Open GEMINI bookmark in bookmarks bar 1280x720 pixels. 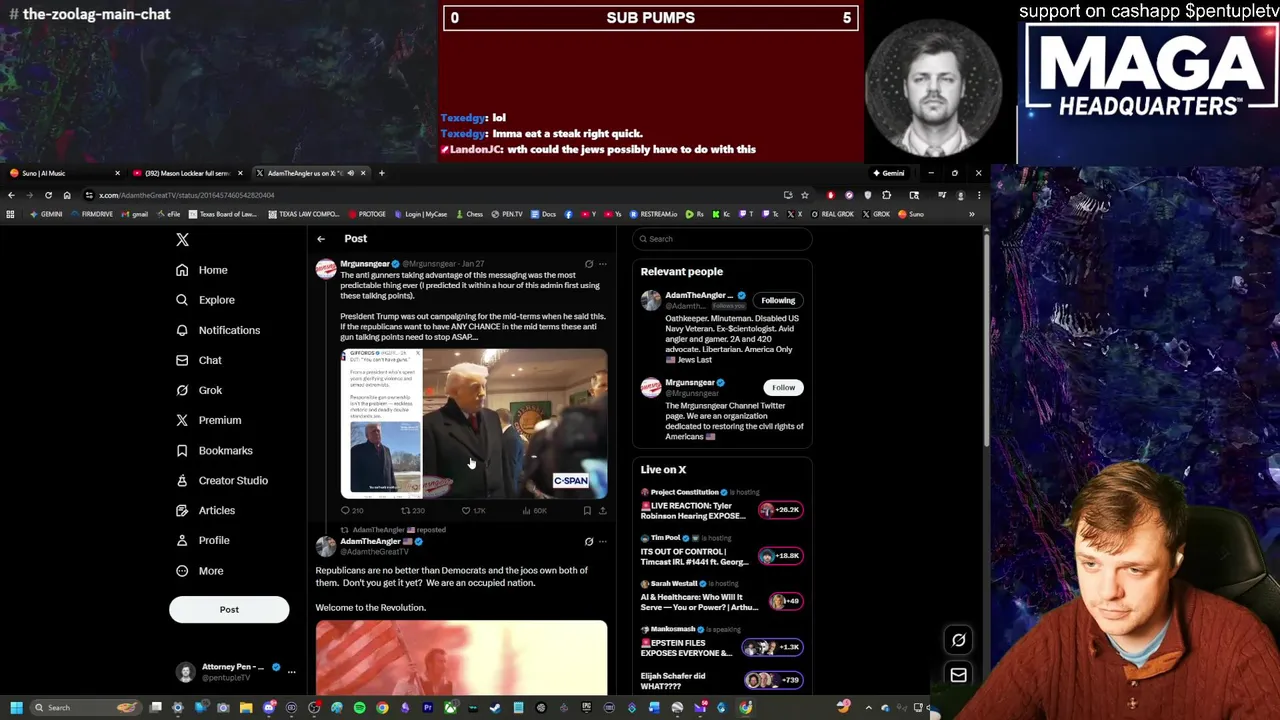(x=46, y=214)
